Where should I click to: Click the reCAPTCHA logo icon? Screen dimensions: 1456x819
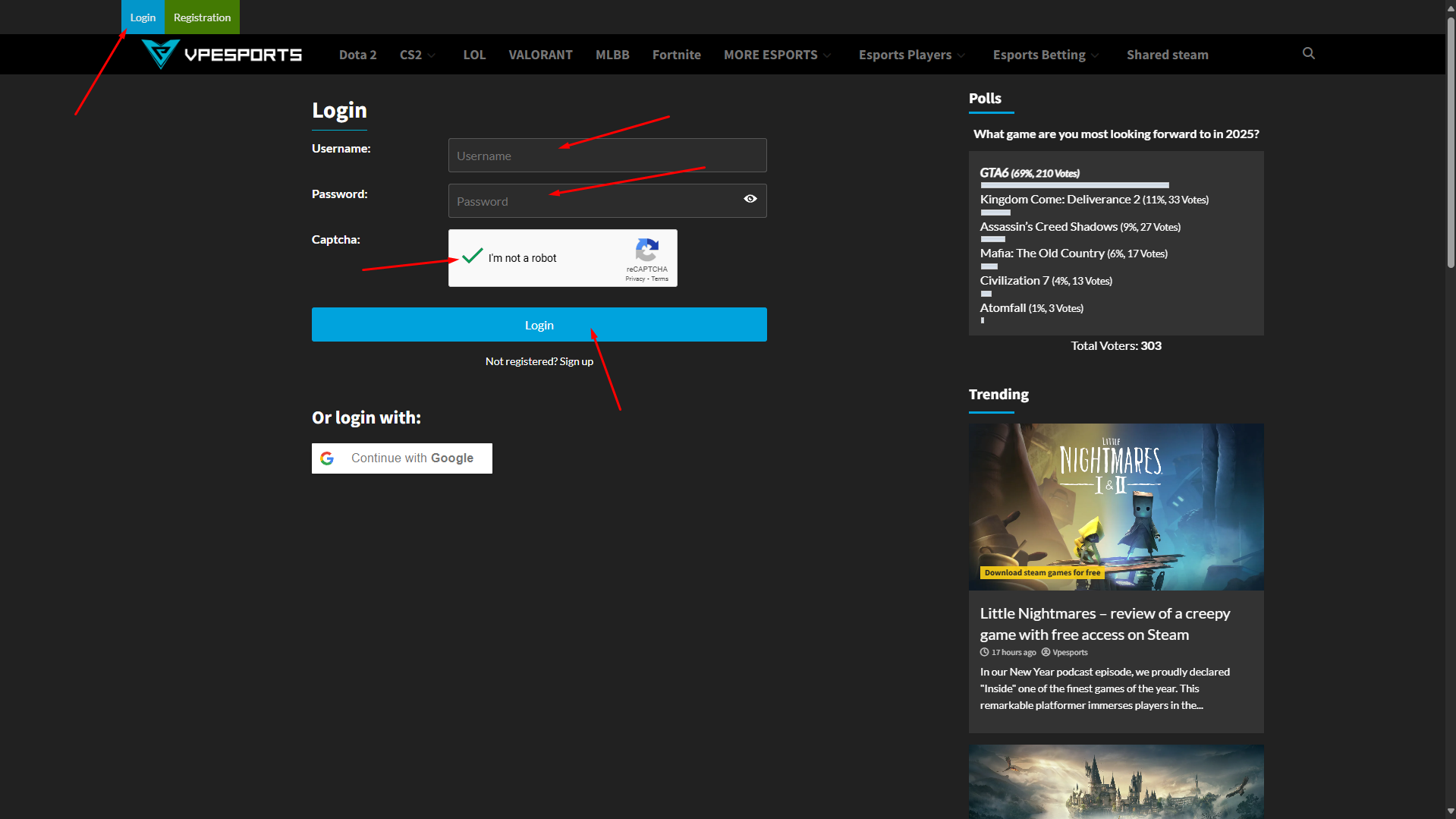click(x=646, y=250)
